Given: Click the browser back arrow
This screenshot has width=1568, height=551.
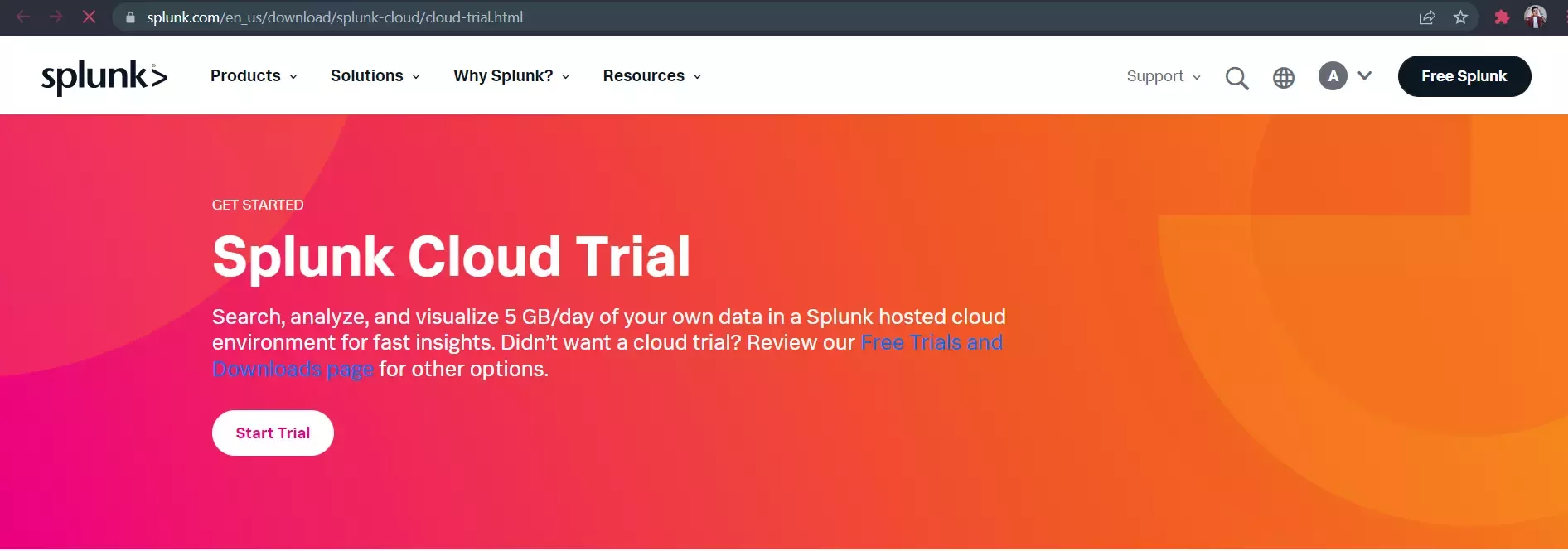Looking at the screenshot, I should [23, 17].
